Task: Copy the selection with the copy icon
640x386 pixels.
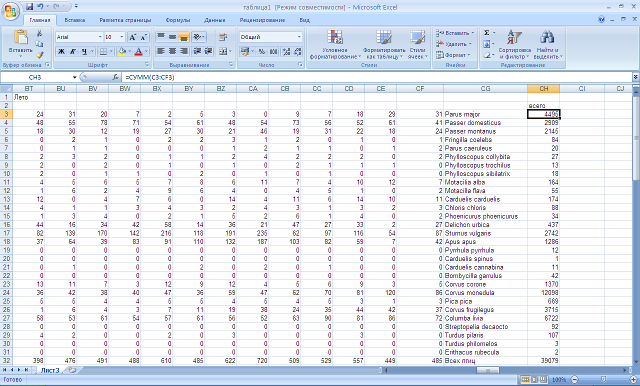Action: [x=40, y=44]
